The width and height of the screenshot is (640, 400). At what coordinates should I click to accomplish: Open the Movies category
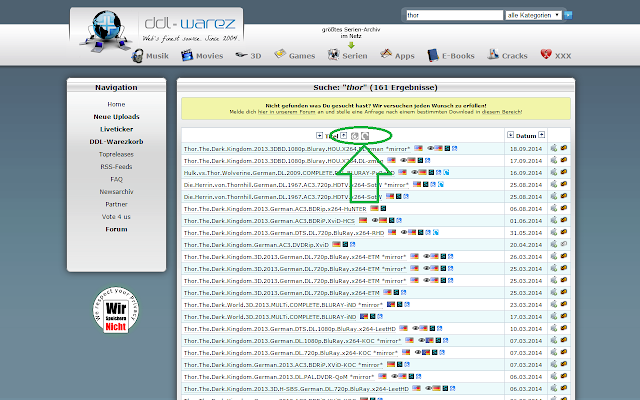pyautogui.click(x=202, y=56)
